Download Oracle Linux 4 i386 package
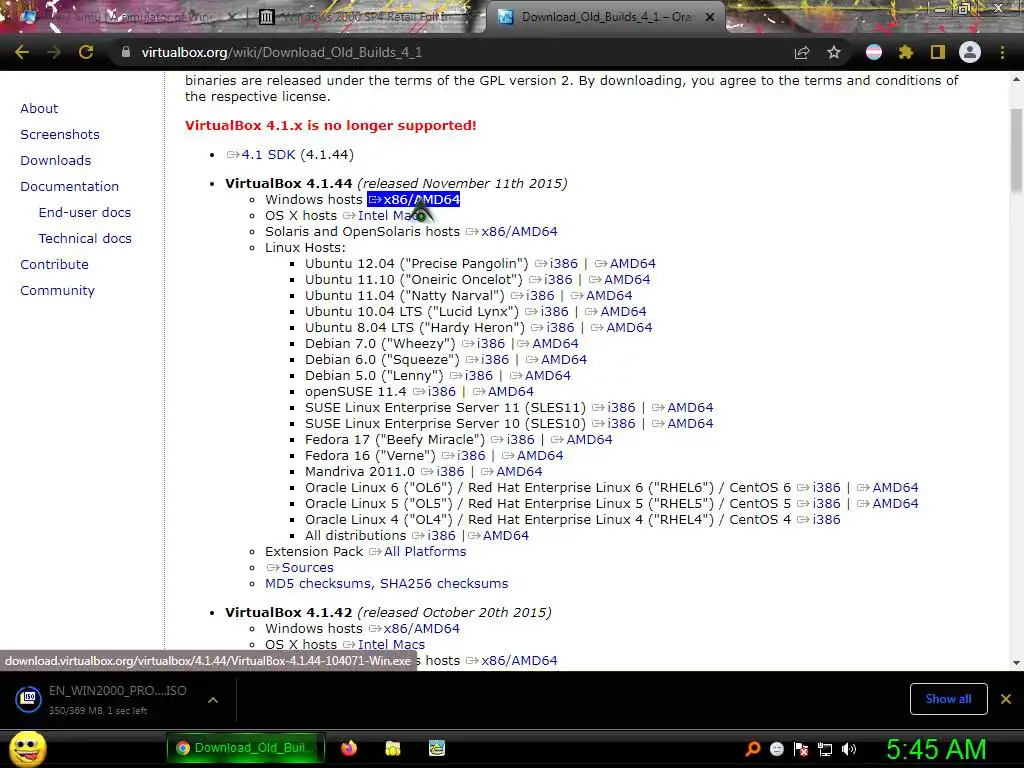 (819, 520)
